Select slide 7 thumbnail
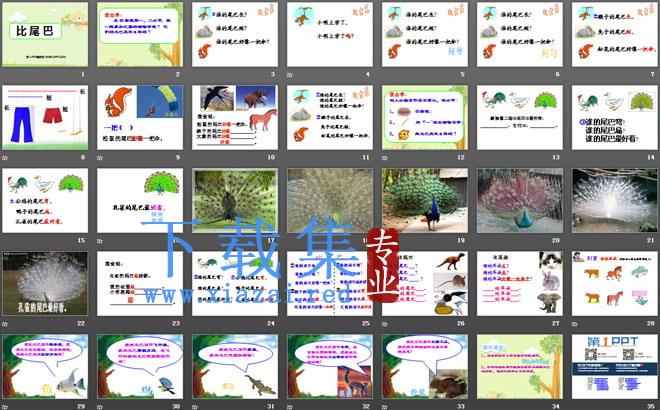660x410 pixels. coord(615,35)
